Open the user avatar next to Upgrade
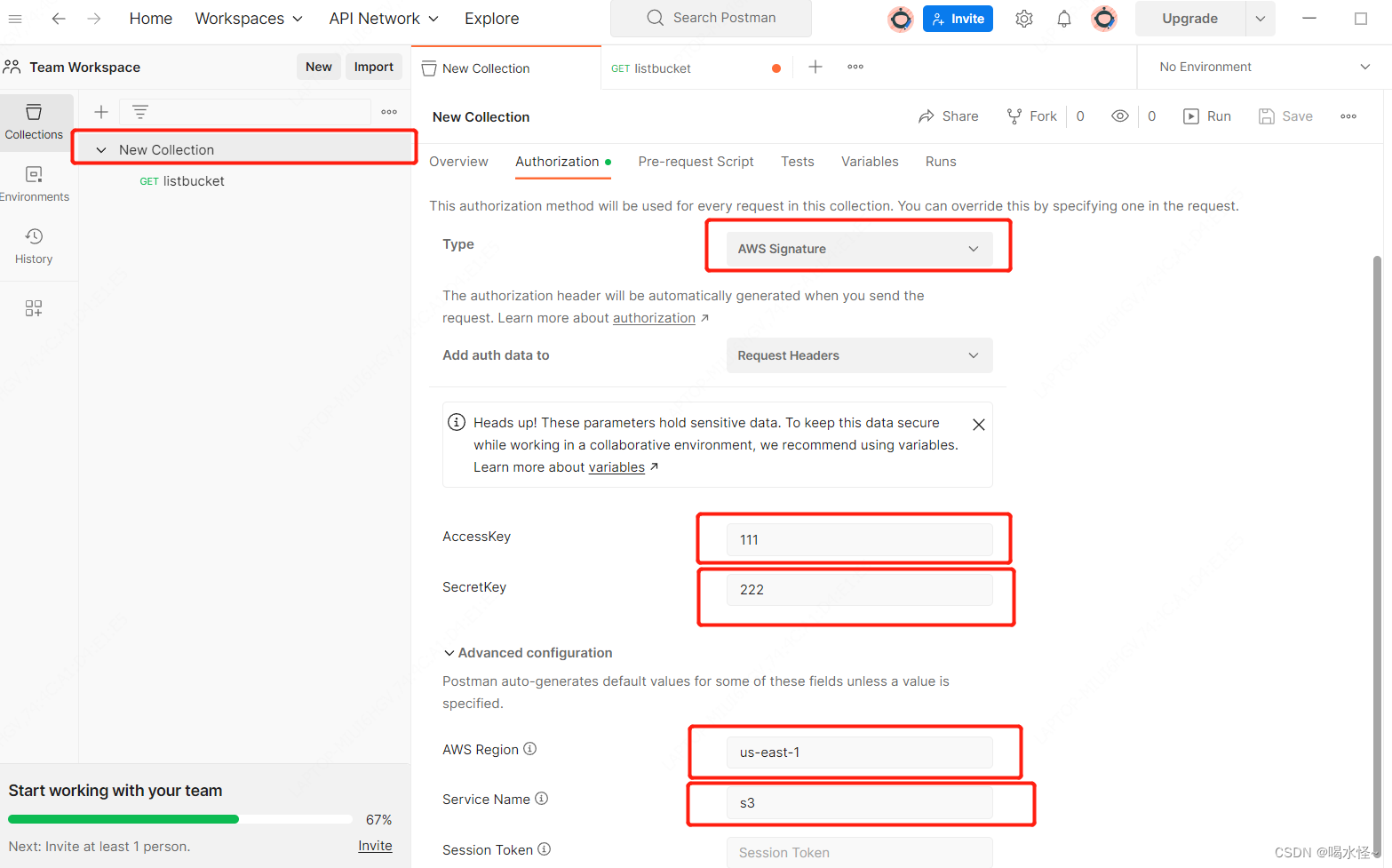 tap(1104, 19)
